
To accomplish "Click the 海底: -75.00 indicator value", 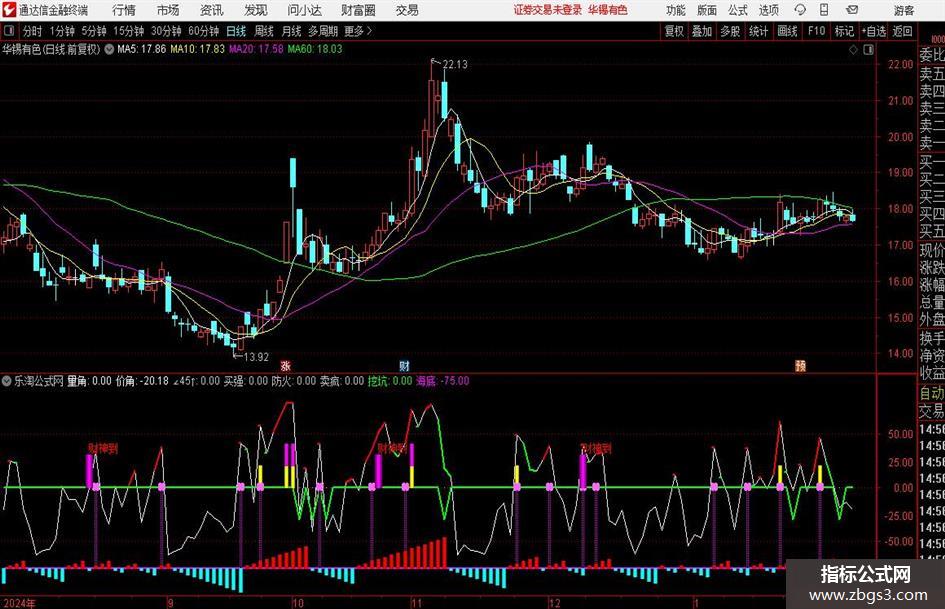I will point(443,381).
